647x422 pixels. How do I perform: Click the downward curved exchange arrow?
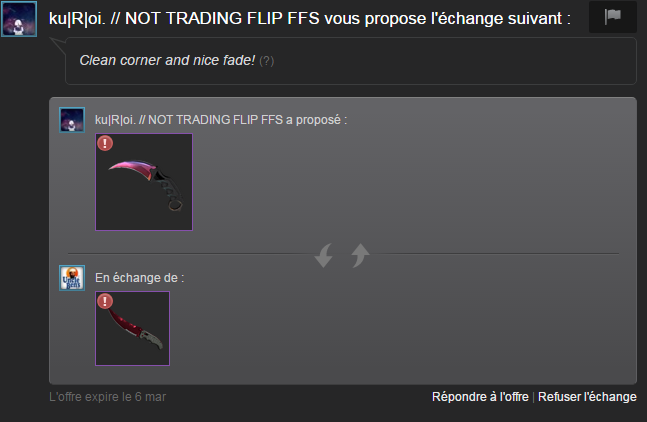point(324,255)
